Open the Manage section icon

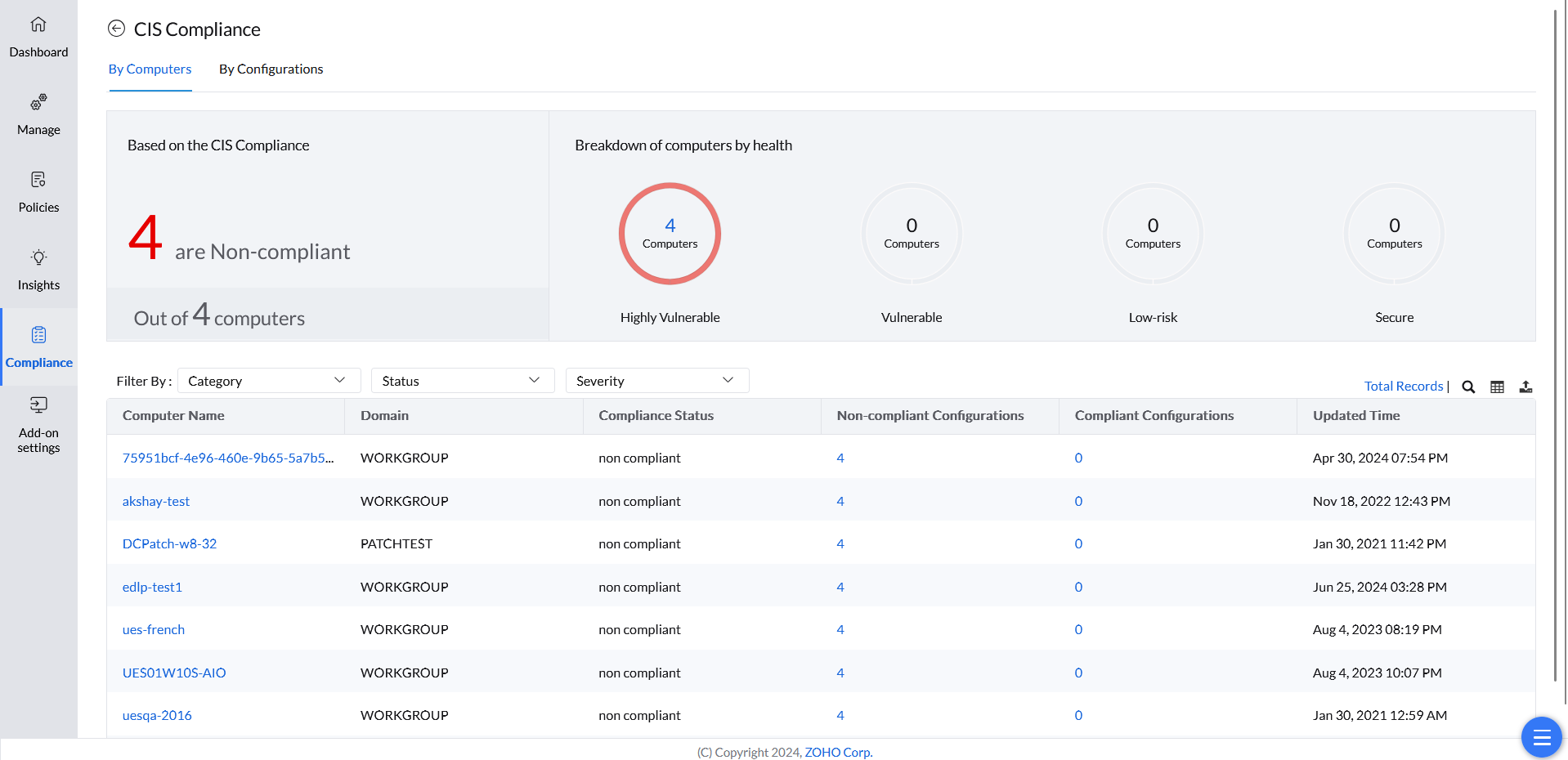point(38,102)
